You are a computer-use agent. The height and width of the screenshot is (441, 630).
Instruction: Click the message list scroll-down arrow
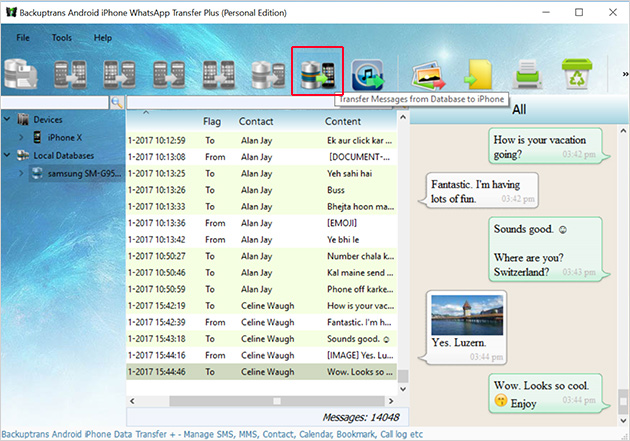403,389
